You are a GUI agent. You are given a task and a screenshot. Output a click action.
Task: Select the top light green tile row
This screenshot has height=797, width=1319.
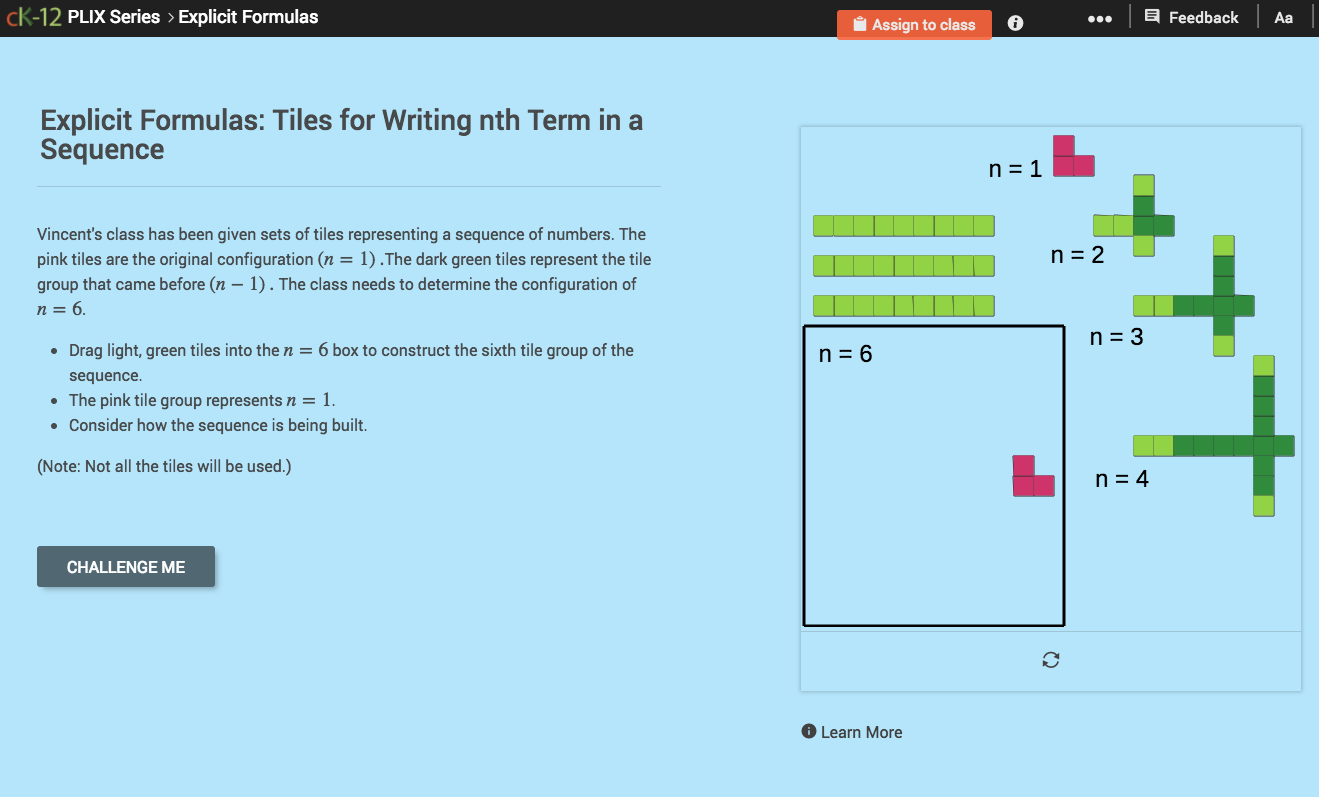click(x=903, y=226)
